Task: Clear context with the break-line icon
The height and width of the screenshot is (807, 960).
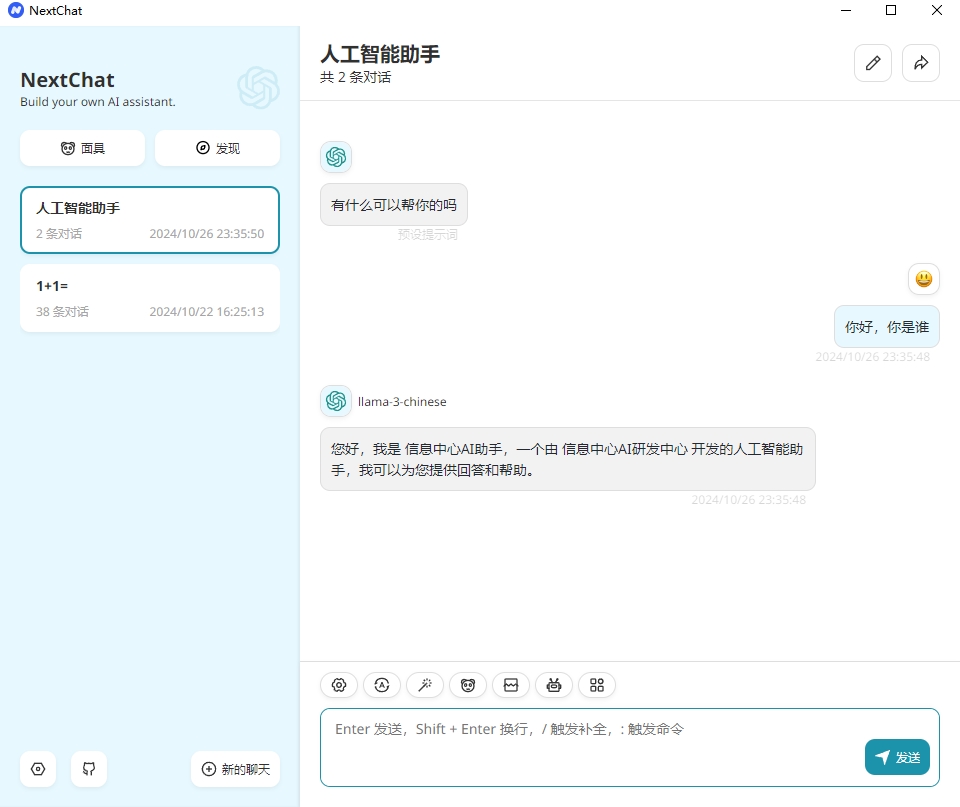Action: tap(511, 685)
